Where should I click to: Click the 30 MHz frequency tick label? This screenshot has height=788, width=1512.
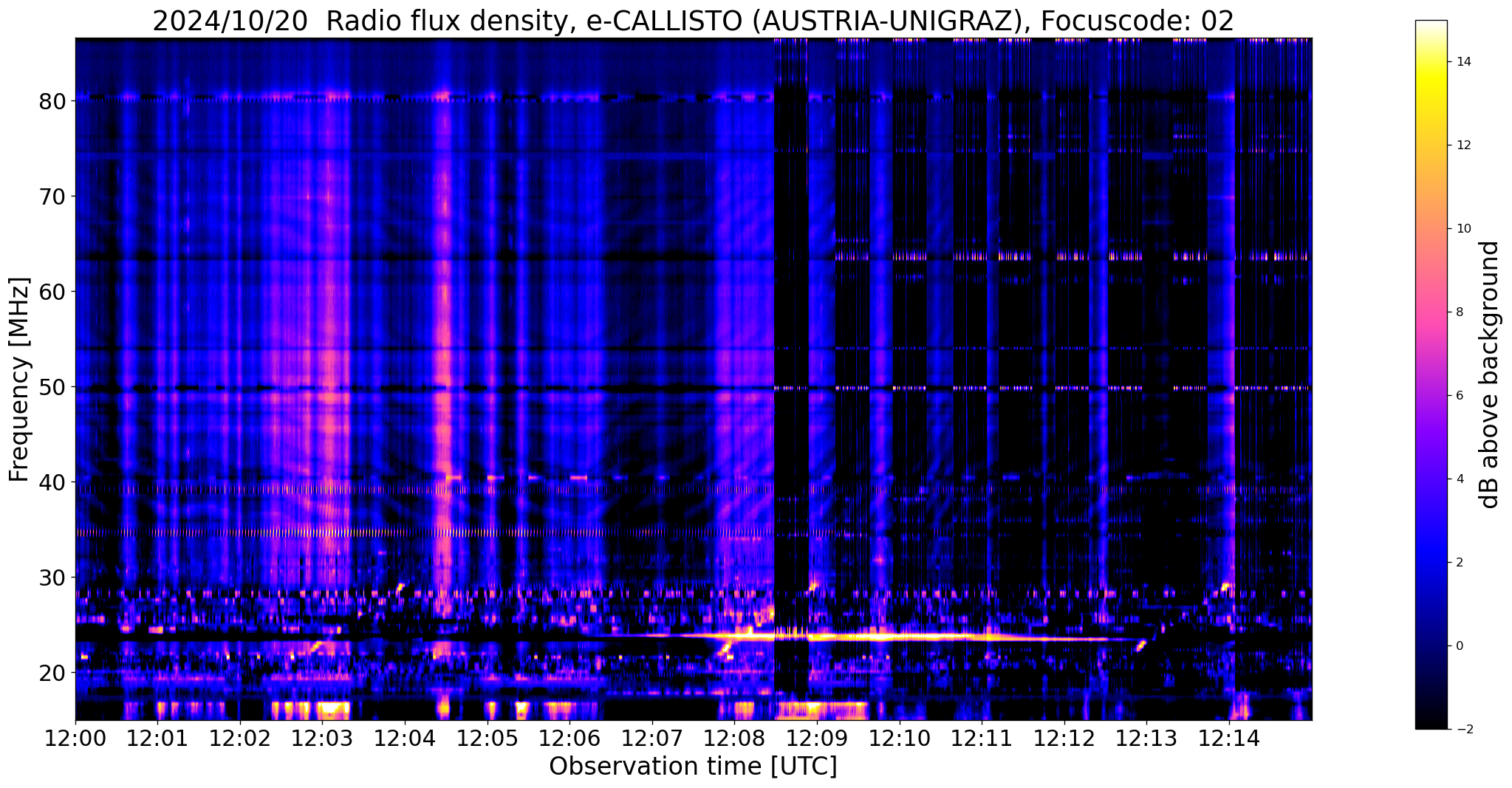(52, 578)
